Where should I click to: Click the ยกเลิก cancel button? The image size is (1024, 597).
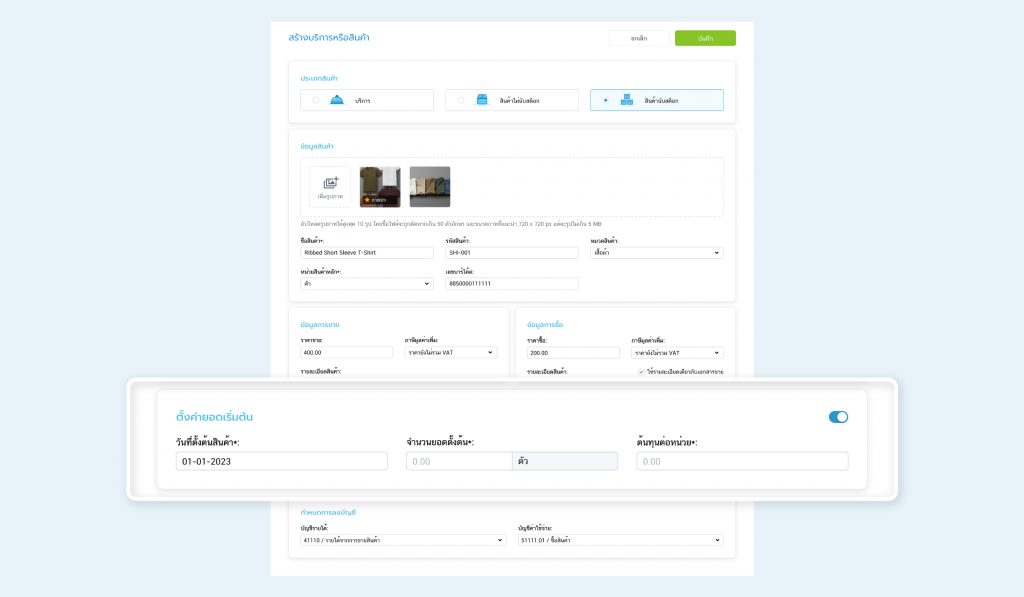[x=638, y=38]
